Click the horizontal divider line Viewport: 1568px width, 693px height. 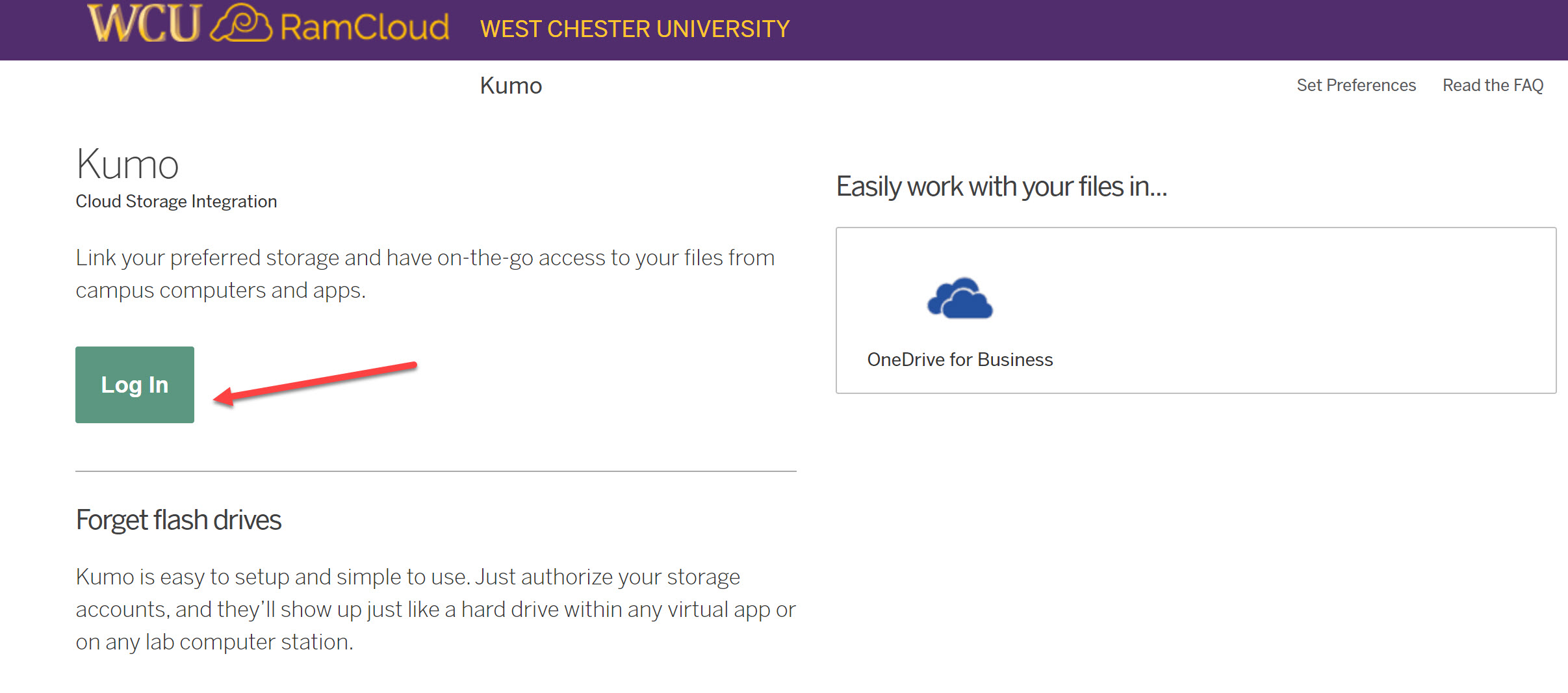click(436, 471)
